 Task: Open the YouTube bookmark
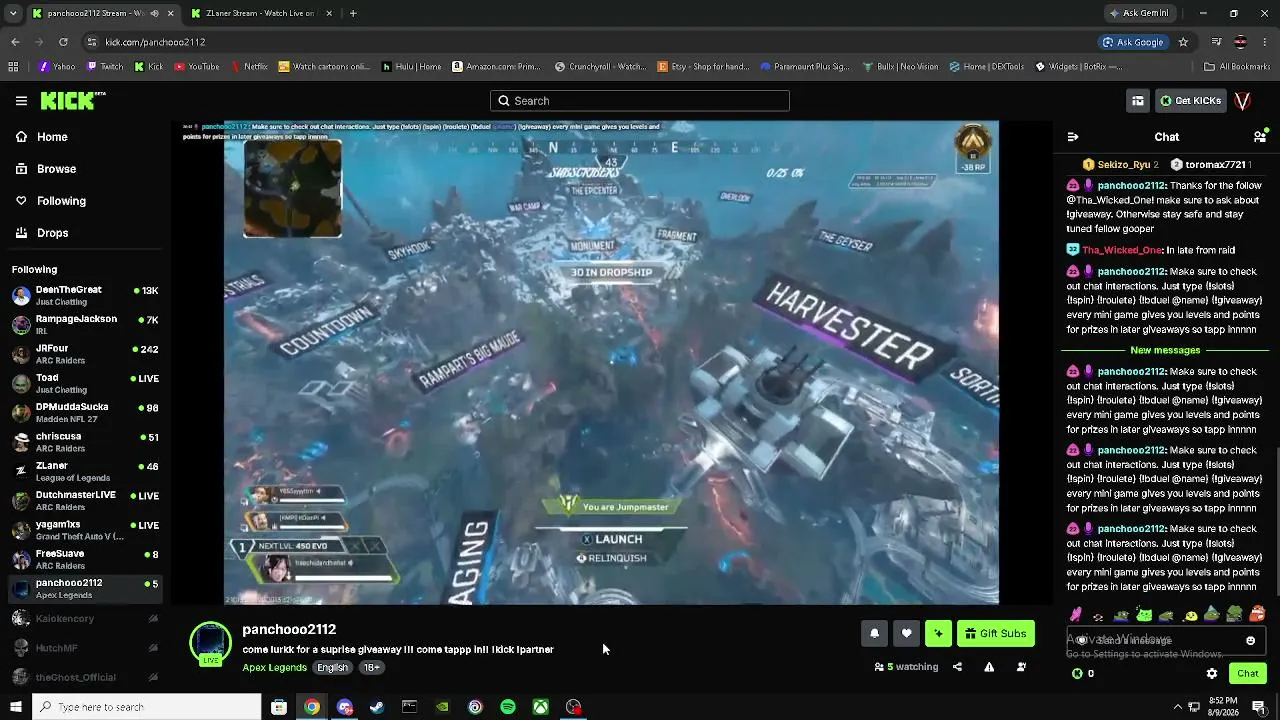click(197, 67)
